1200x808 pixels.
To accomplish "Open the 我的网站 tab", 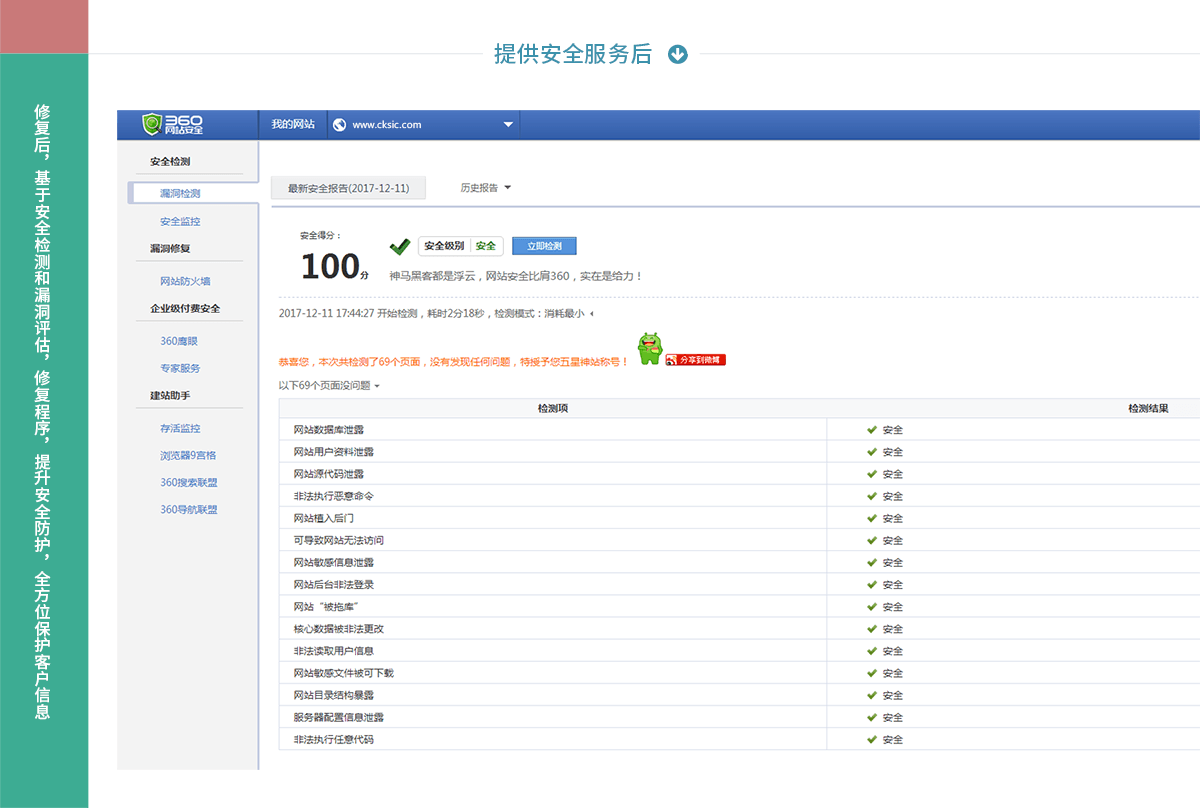I will (292, 125).
